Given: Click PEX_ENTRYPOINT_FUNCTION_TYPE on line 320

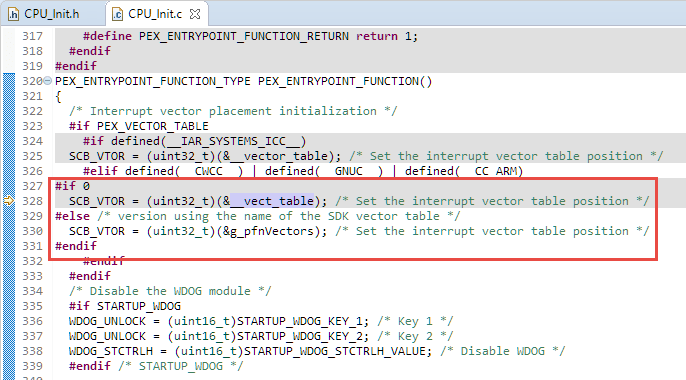Looking at the screenshot, I should tap(153, 81).
